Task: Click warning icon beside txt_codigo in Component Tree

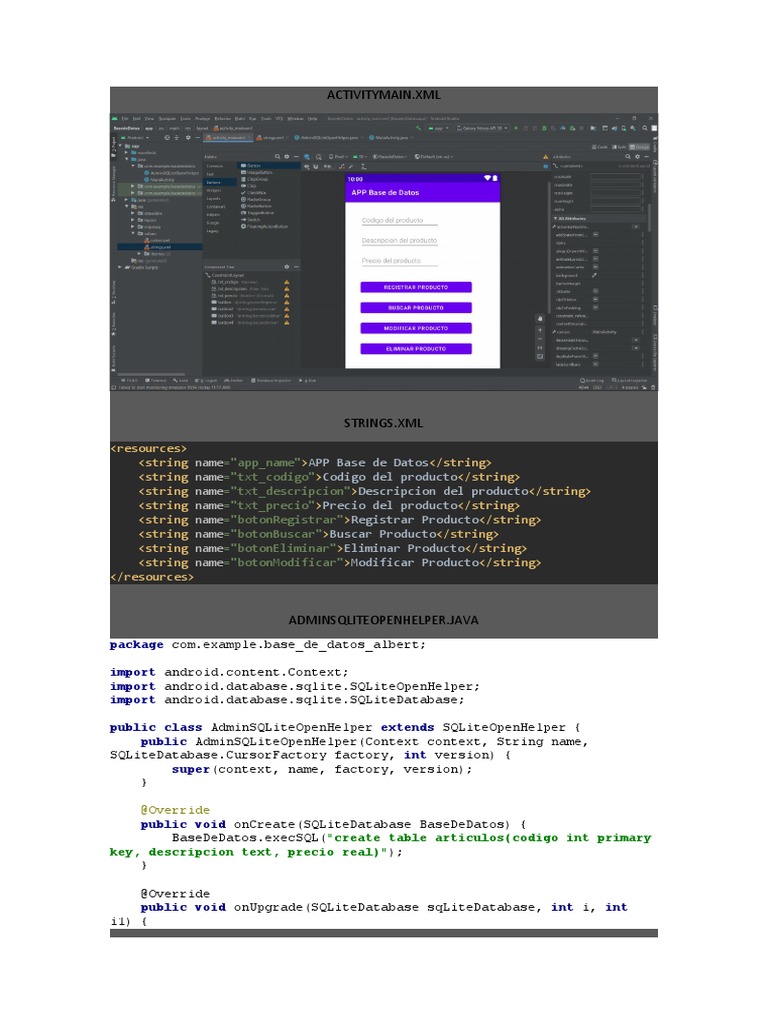Action: click(286, 283)
